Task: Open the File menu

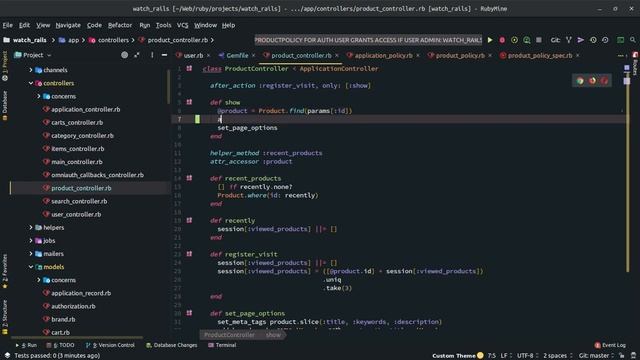Action: point(8,25)
